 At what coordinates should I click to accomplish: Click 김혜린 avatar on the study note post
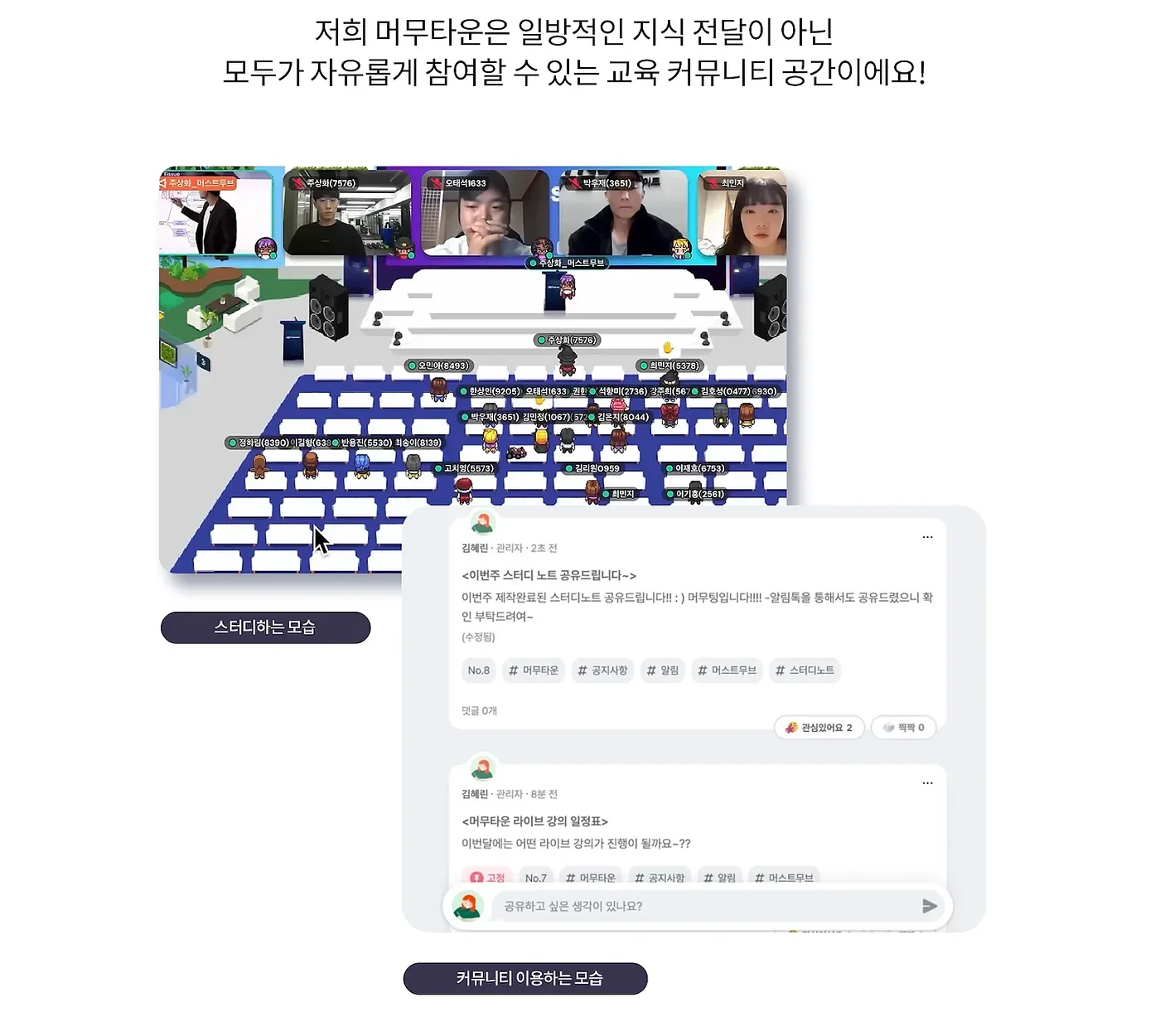coord(482,523)
